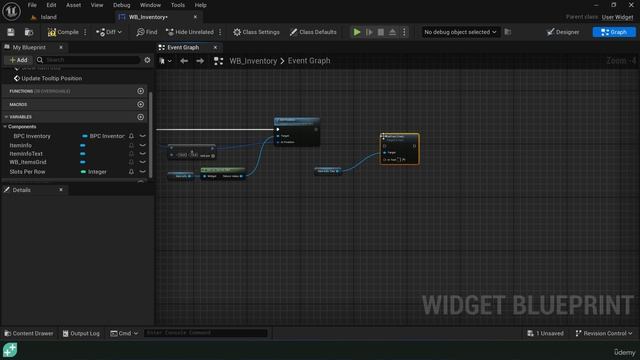Compile the WB_Inventory blueprint
Image resolution: width=640 pixels, height=360 pixels.
tap(63, 32)
